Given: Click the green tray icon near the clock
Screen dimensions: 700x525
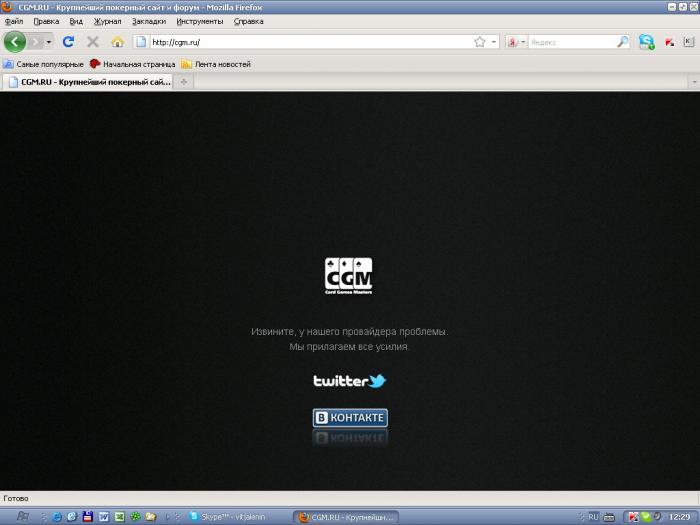Looking at the screenshot, I should tap(646, 517).
